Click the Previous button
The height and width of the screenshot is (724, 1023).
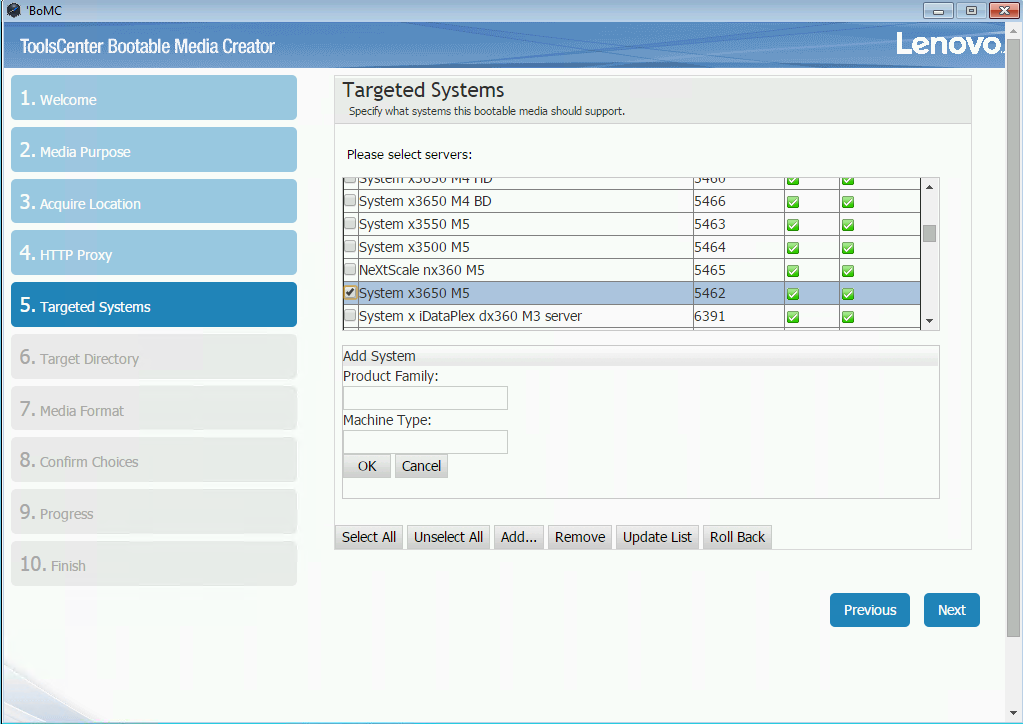870,610
